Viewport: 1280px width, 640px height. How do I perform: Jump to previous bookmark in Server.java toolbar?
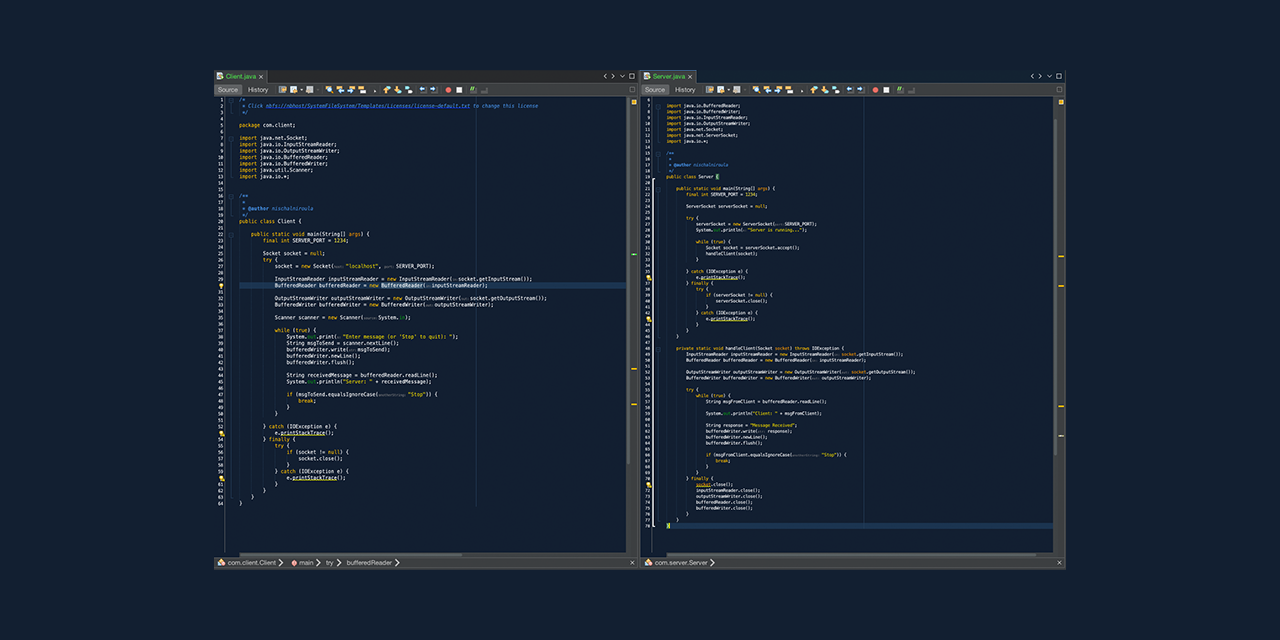coord(813,89)
